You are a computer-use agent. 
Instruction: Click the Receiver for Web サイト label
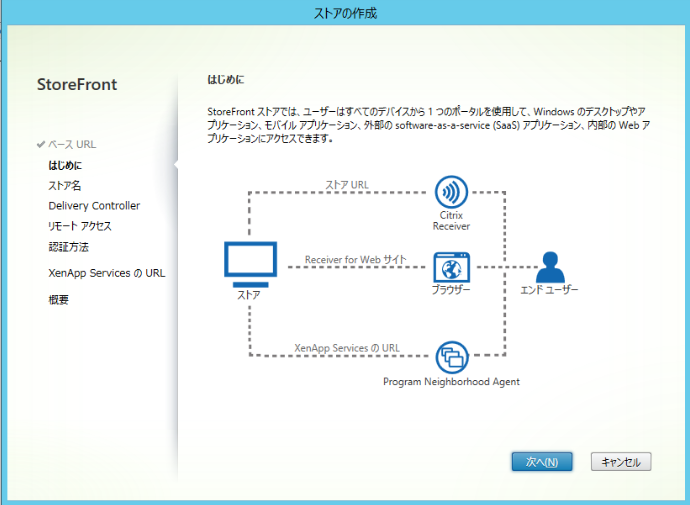point(356,260)
